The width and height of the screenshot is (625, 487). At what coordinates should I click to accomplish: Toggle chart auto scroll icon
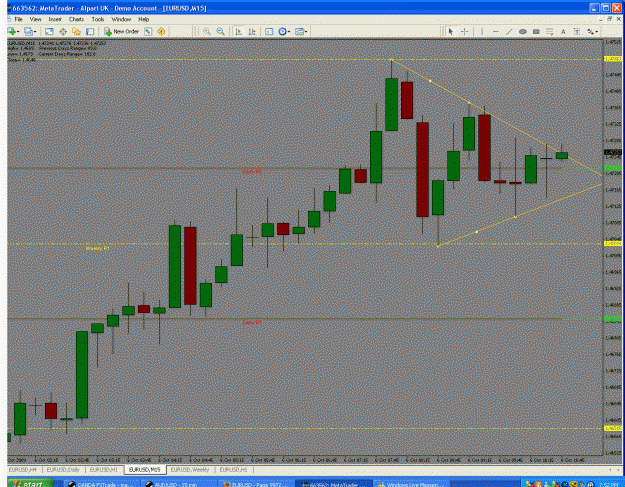tap(238, 31)
